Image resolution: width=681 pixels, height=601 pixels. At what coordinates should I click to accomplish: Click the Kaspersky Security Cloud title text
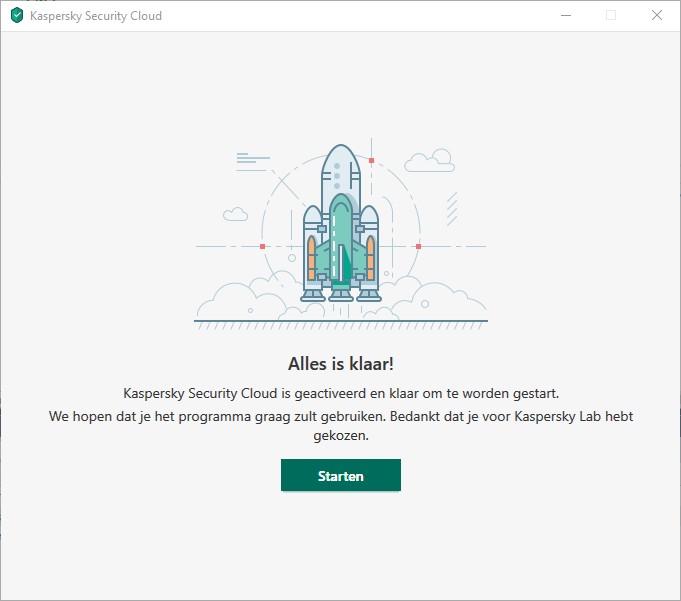(x=96, y=16)
